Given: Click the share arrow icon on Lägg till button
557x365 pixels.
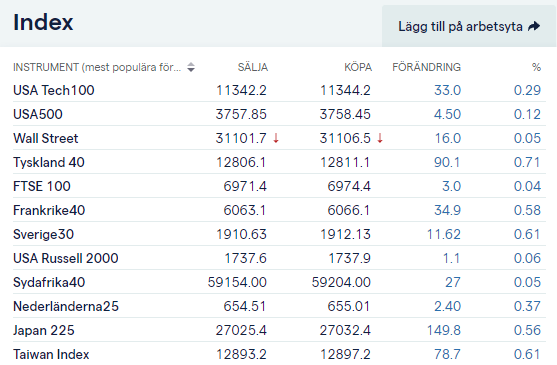Looking at the screenshot, I should point(534,26).
